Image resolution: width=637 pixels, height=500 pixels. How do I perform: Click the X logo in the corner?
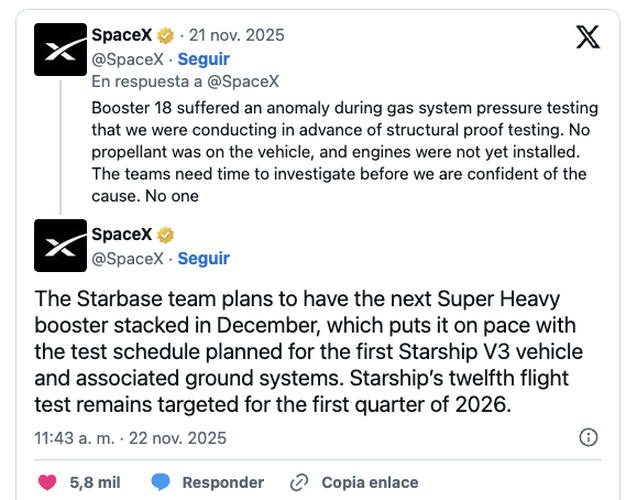(x=588, y=36)
